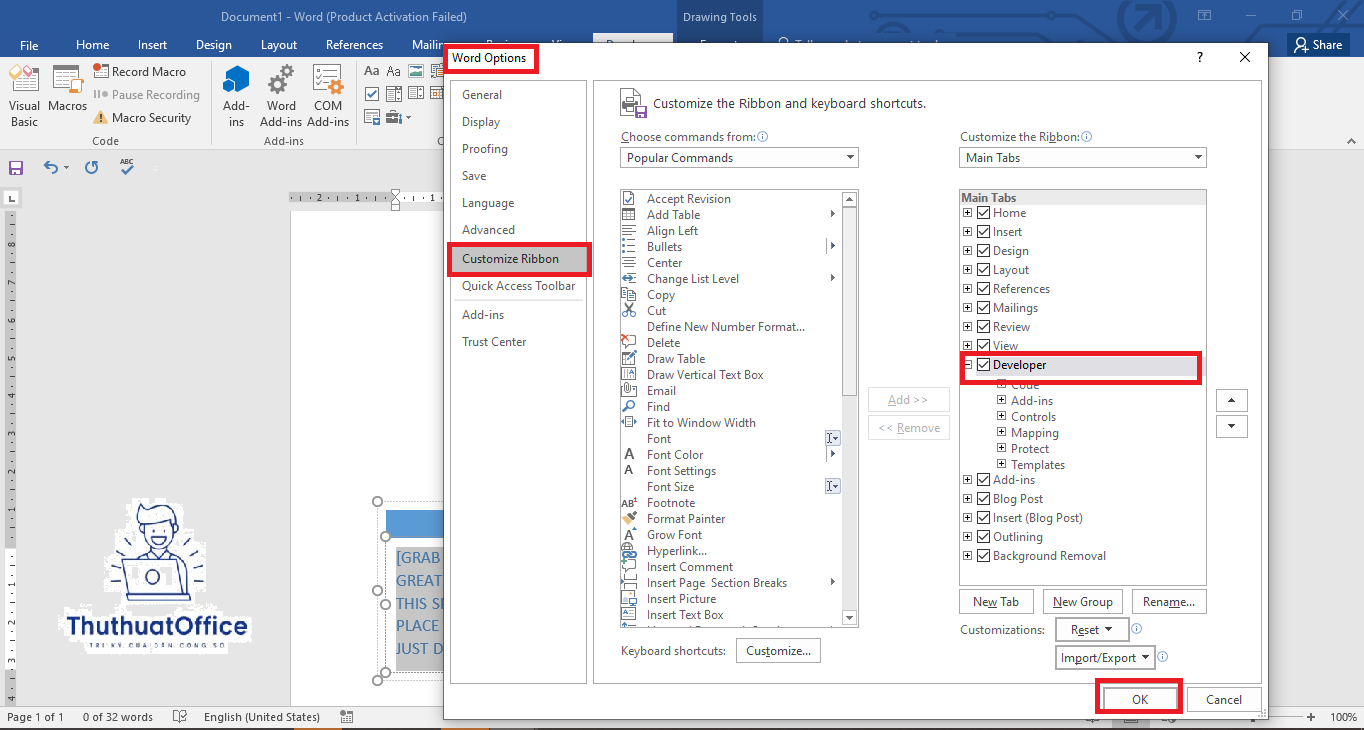The image size is (1364, 730).
Task: Click the proofing book icon in status bar
Action: pyautogui.click(x=180, y=717)
